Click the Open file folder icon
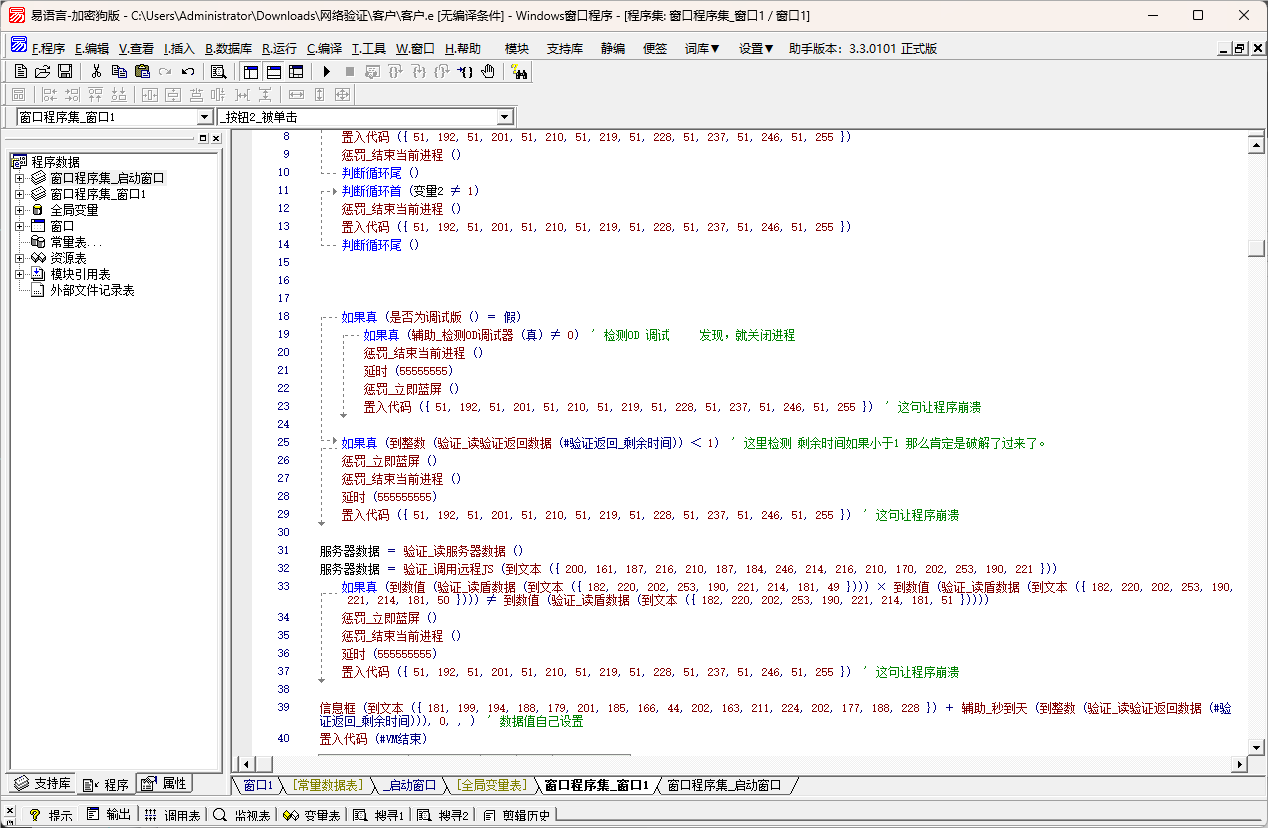Screen dimensions: 1268x828 coord(42,71)
